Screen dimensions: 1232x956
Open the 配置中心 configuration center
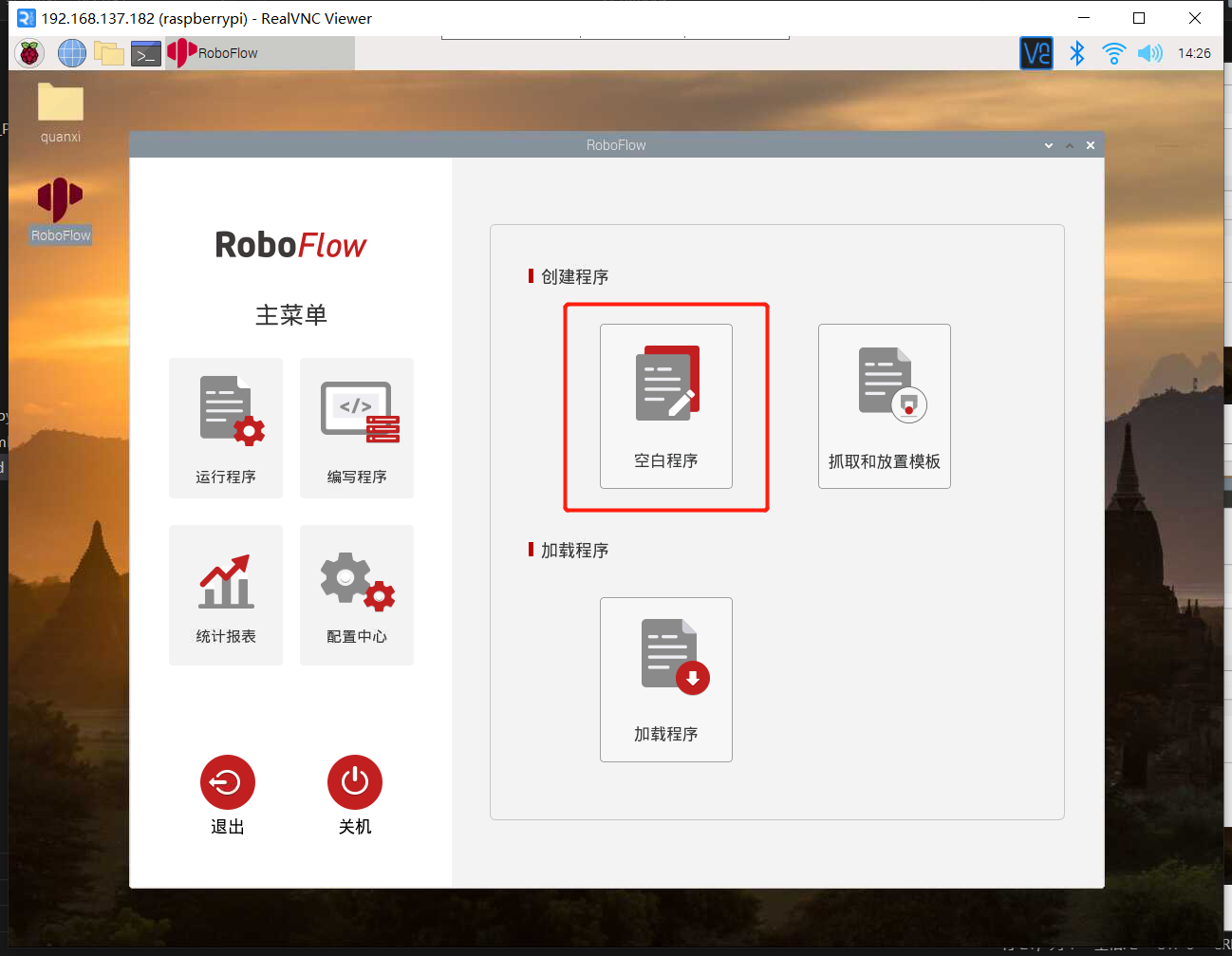tap(357, 594)
